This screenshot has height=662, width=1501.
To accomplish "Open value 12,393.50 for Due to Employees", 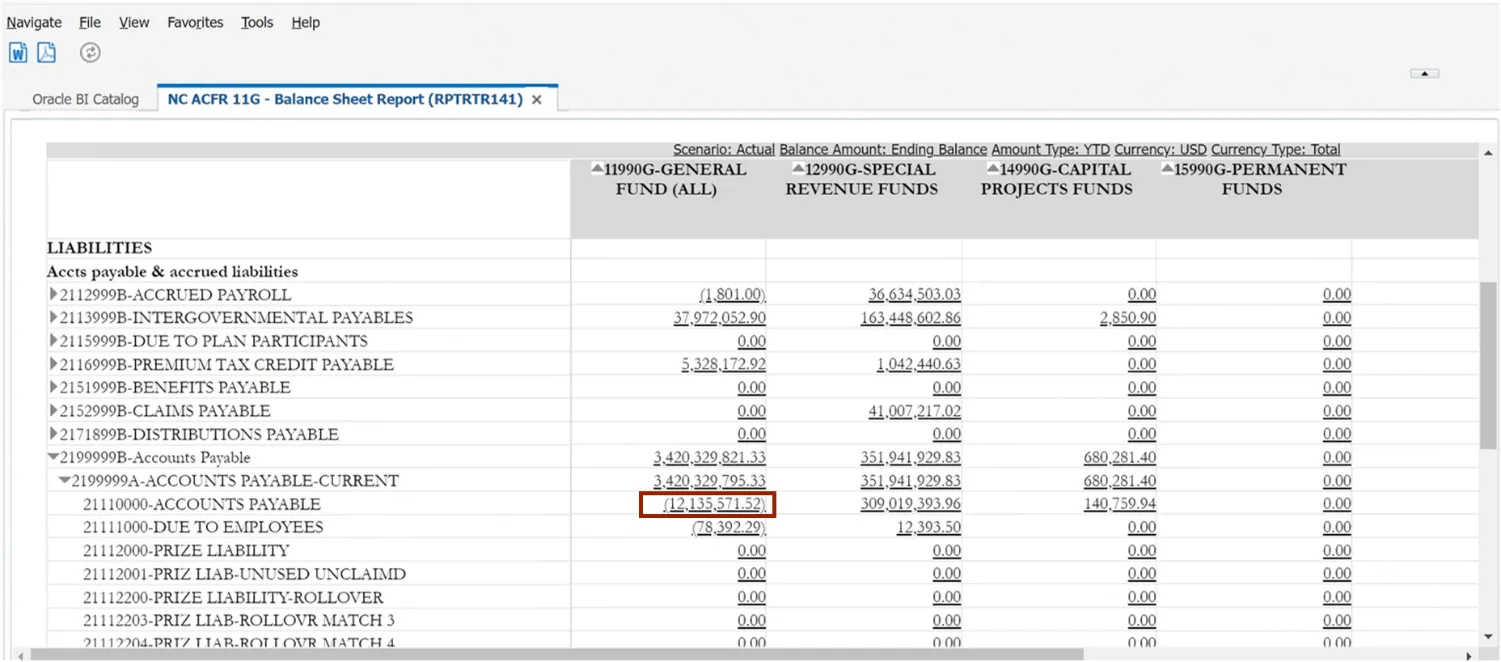I will point(929,527).
